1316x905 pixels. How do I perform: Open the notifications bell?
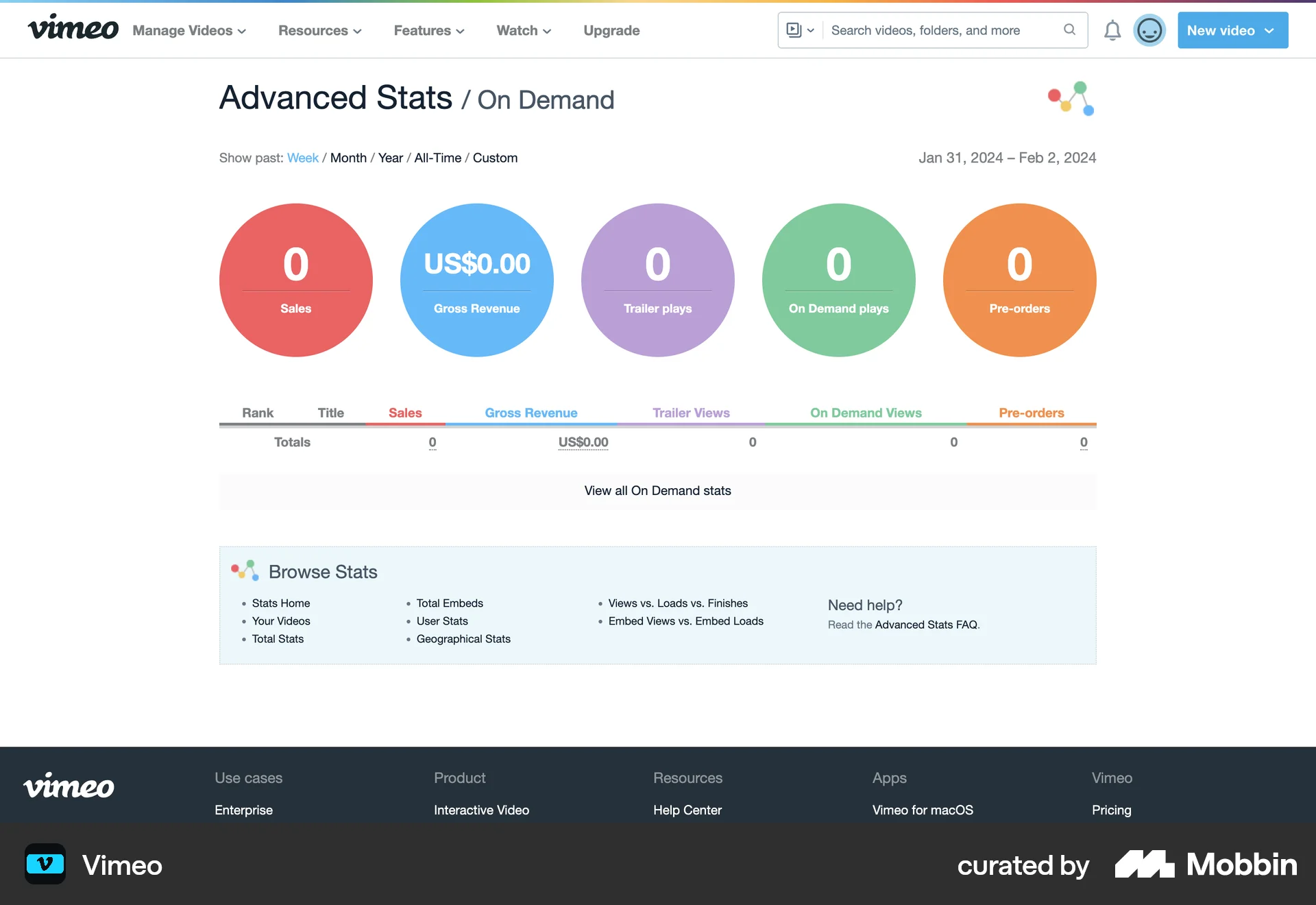tap(1112, 30)
